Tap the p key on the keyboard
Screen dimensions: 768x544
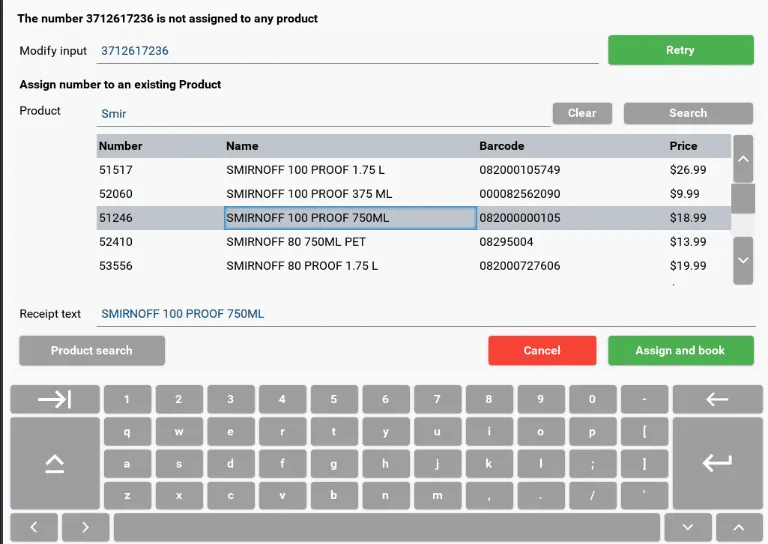593,431
